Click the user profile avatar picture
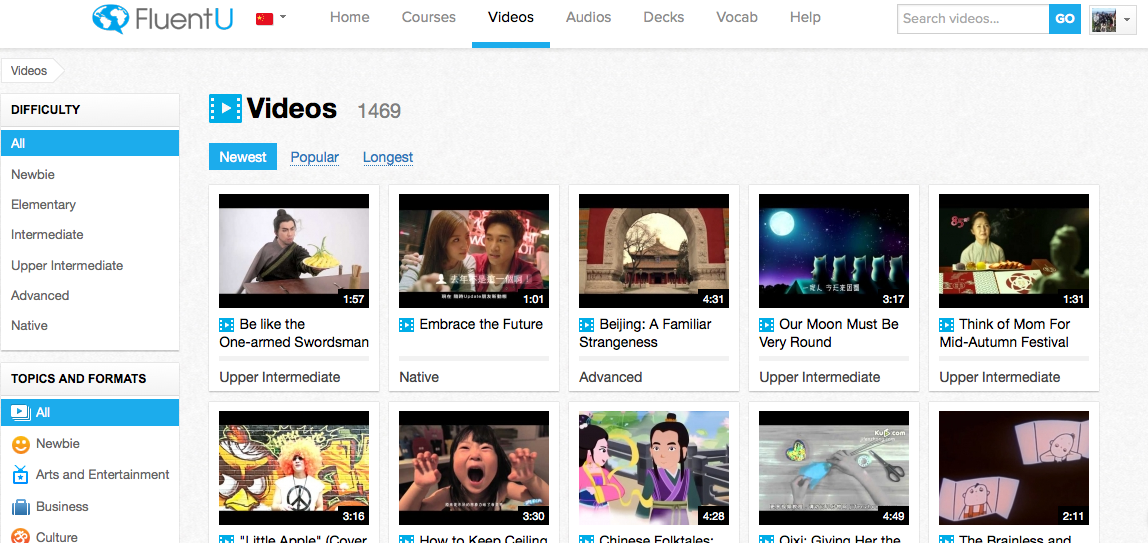The image size is (1148, 543). [x=1103, y=19]
